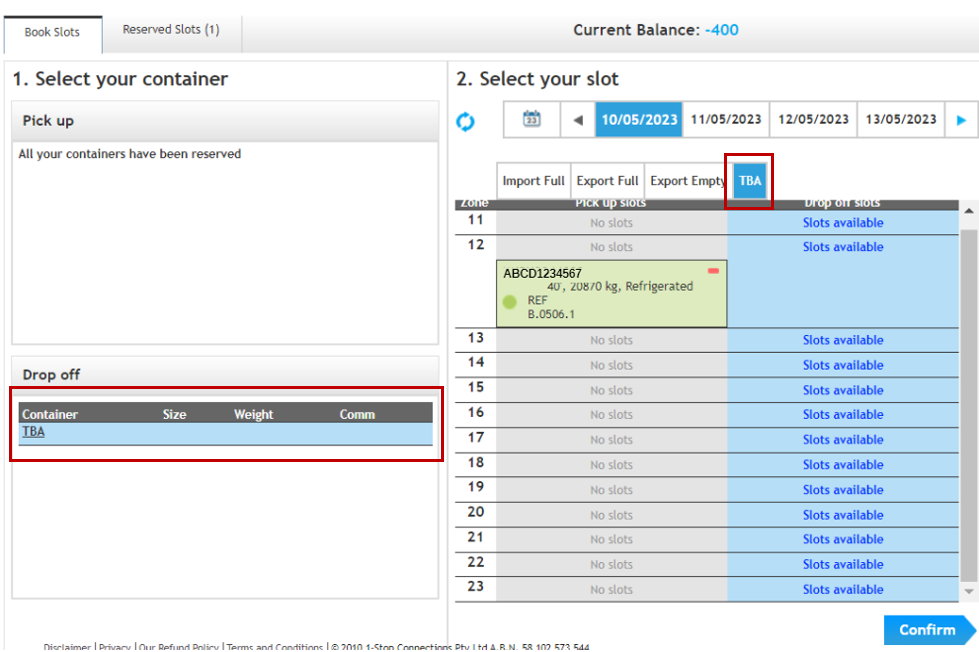
Task: Remove reservation using red minus icon
Action: point(713,271)
